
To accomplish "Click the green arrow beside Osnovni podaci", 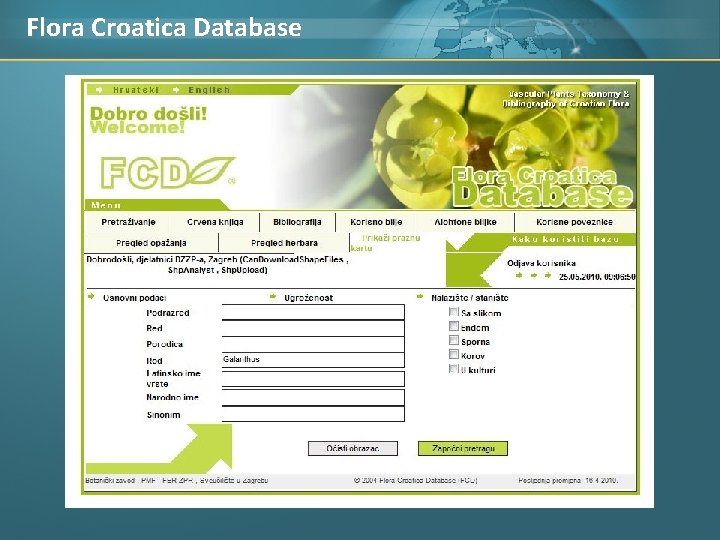I will click(x=91, y=297).
